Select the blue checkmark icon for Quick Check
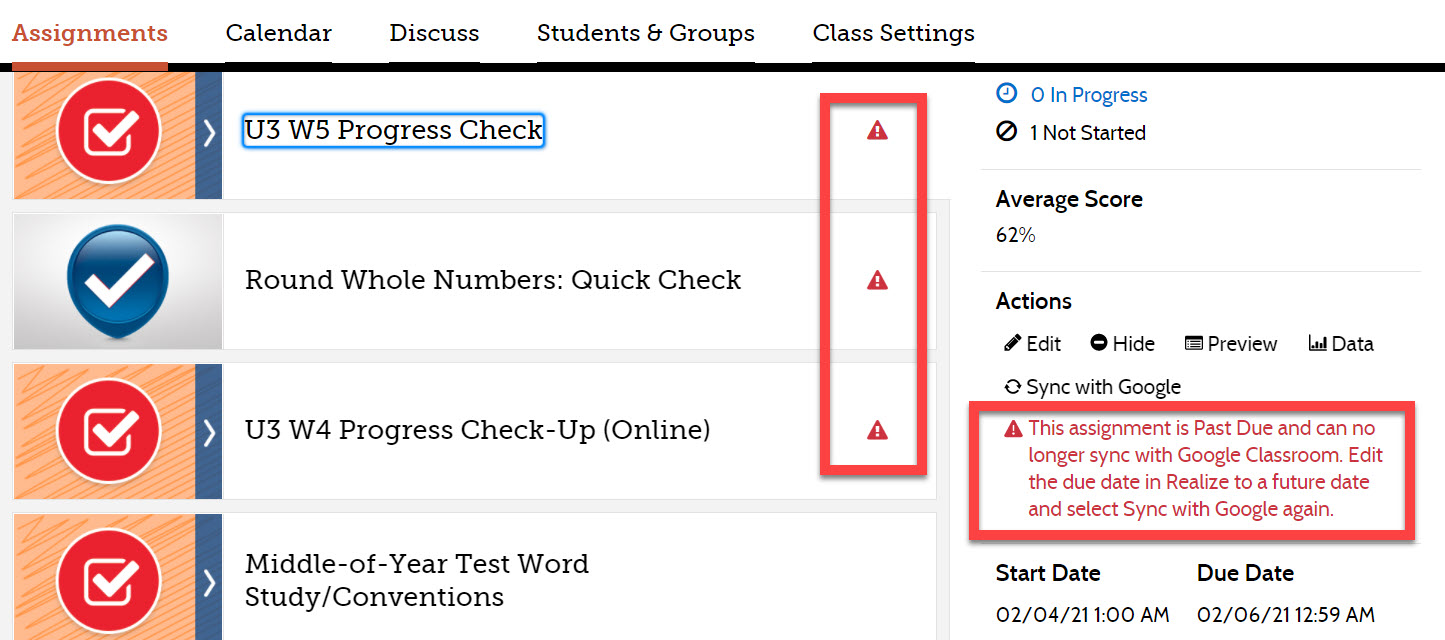 point(117,280)
